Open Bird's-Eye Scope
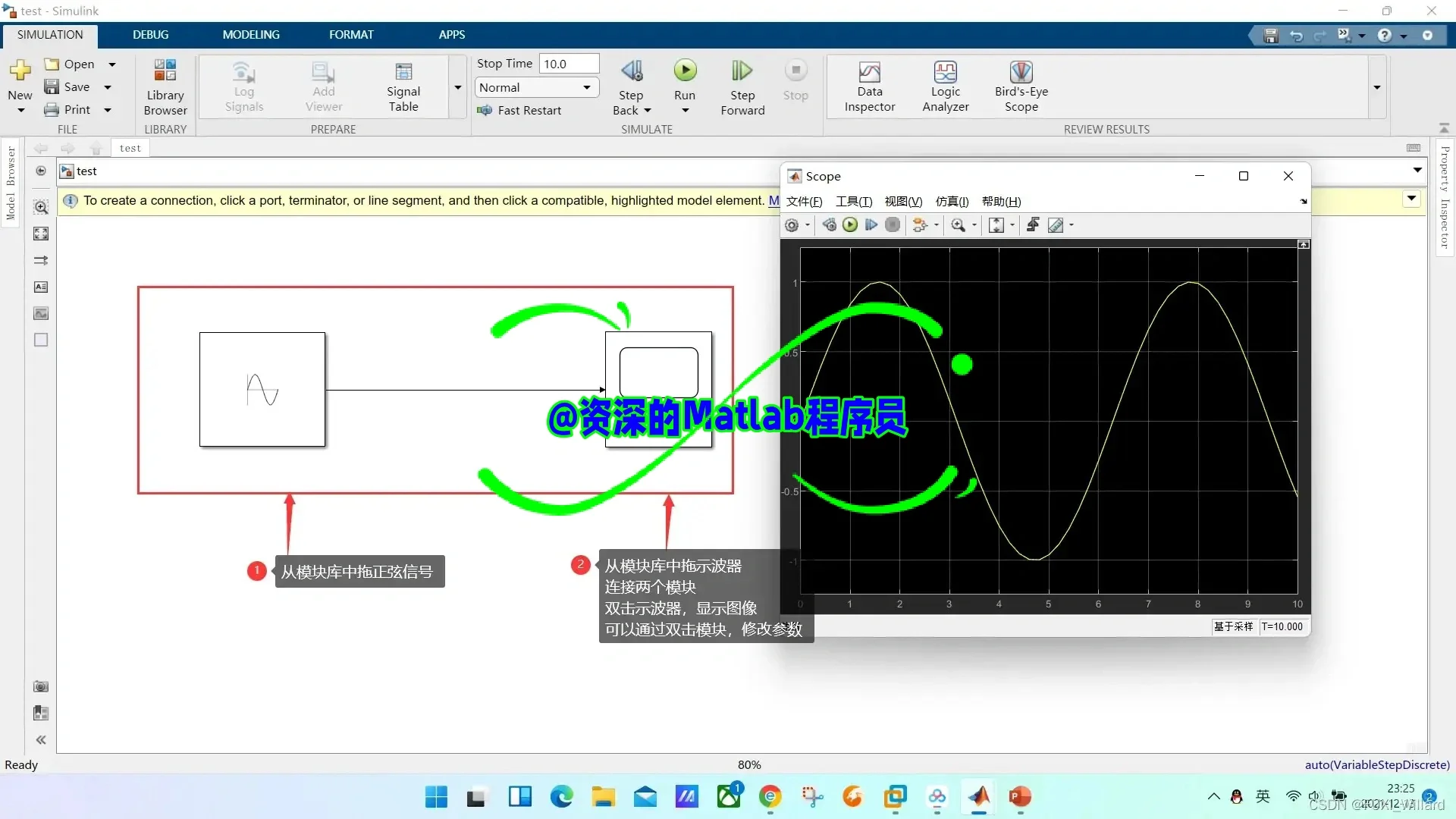Image resolution: width=1456 pixels, height=819 pixels. point(1021,73)
